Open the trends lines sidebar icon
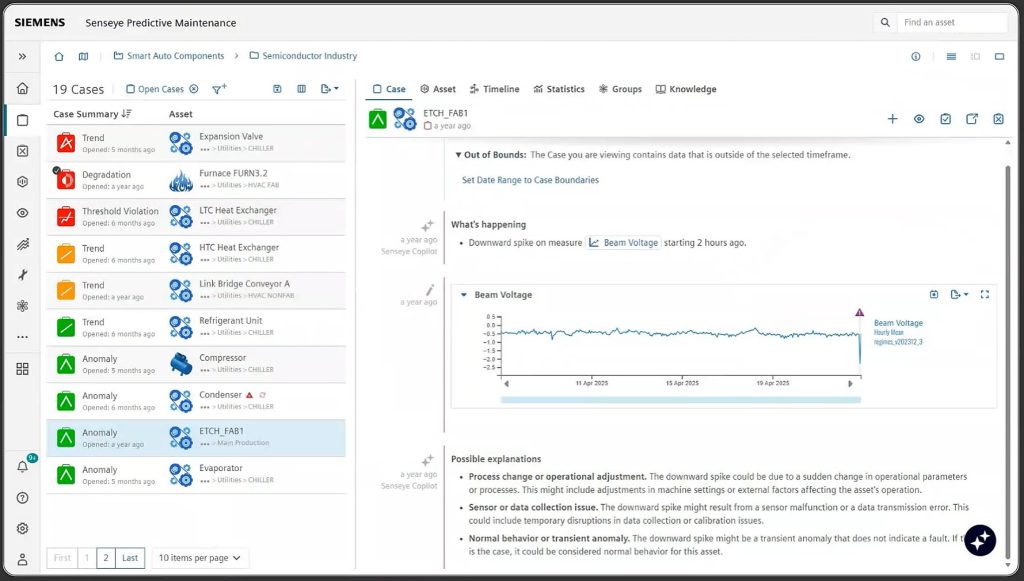Viewport: 1024px width, 581px height. [22, 244]
